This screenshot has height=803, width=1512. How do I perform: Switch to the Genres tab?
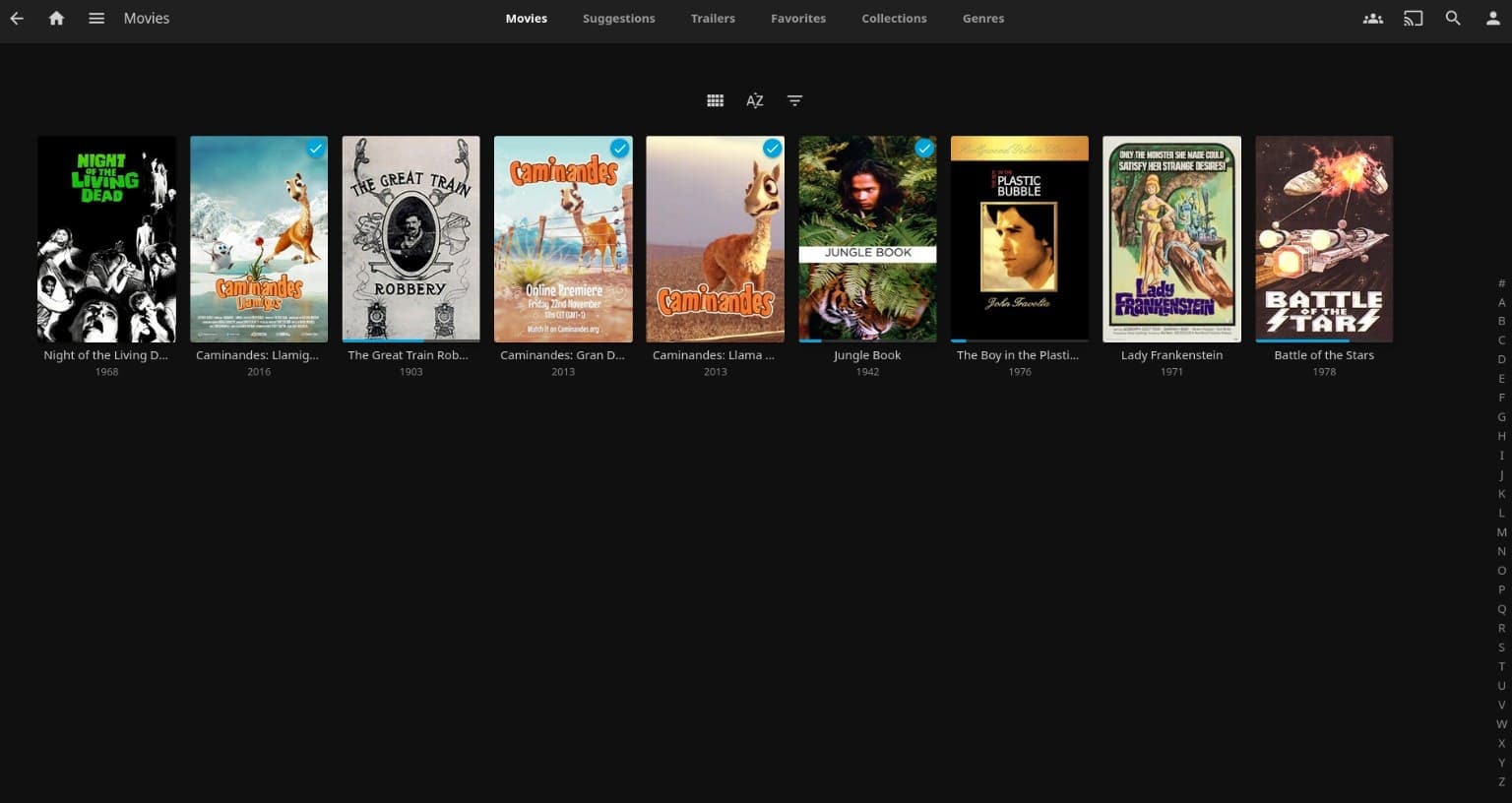983,18
